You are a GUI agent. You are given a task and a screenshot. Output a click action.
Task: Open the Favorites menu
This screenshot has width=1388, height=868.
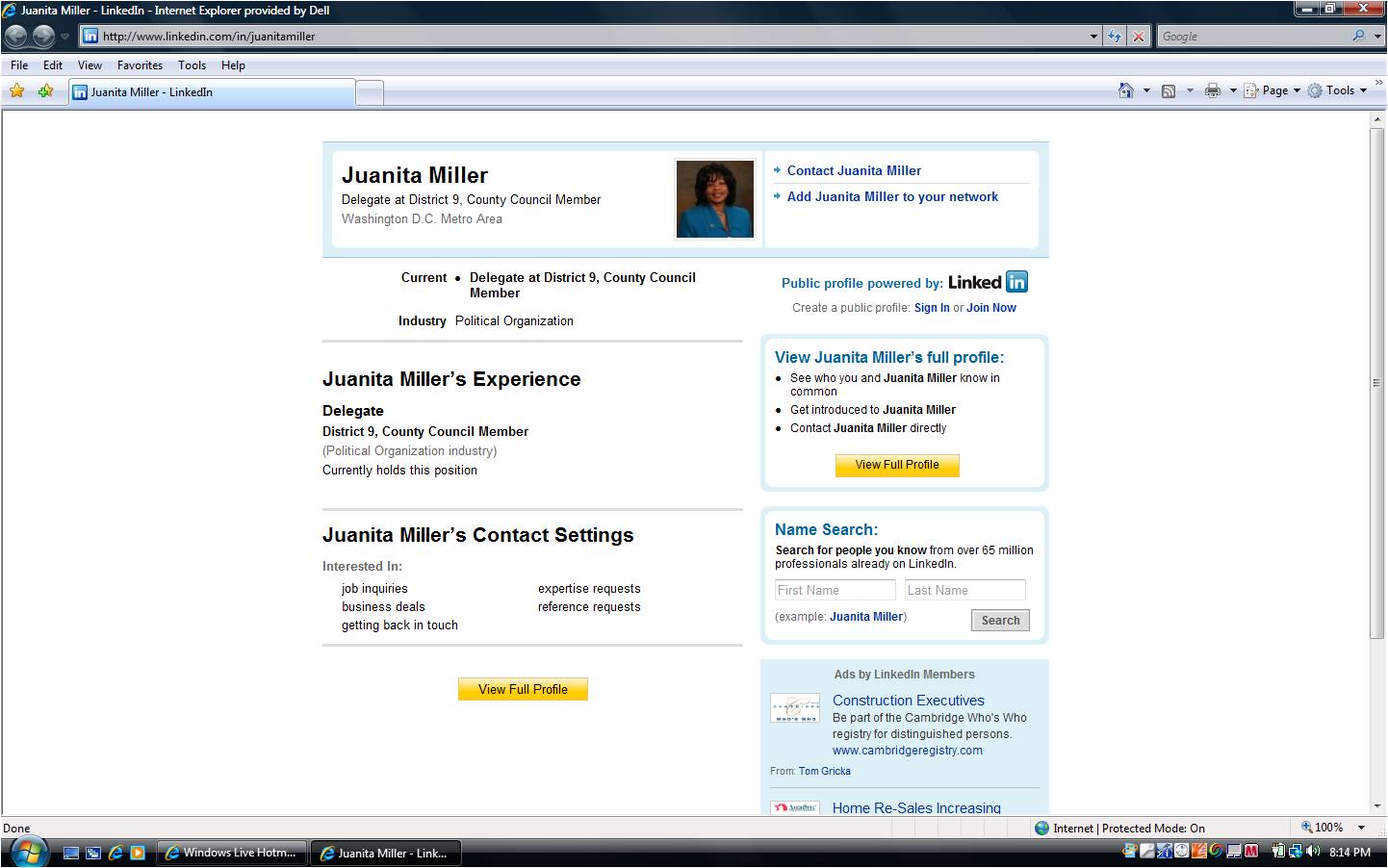140,65
